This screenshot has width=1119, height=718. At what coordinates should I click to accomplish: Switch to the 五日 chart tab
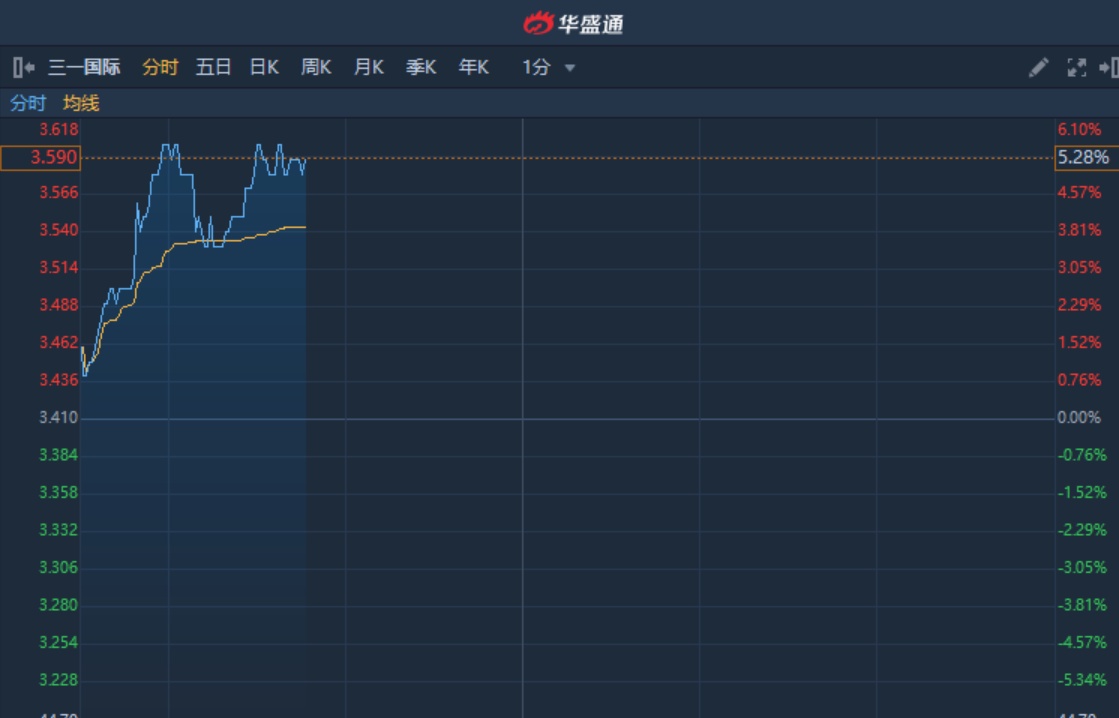click(213, 68)
